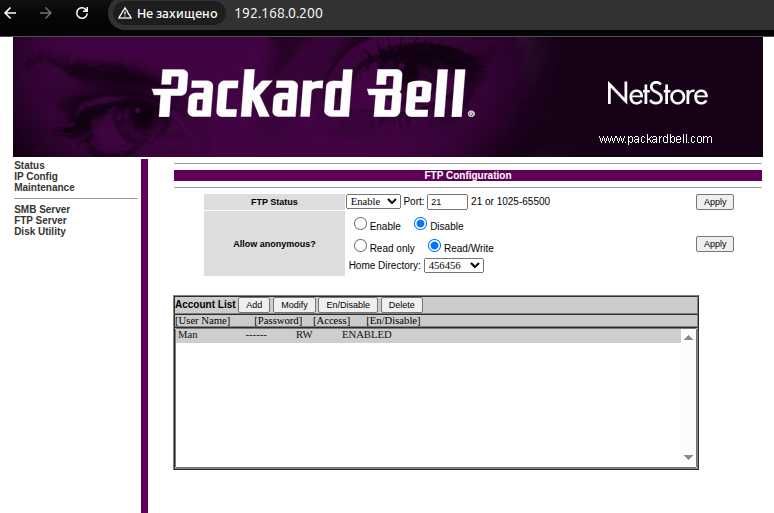This screenshot has height=513, width=774.
Task: Click the [User Name] column header
Action: 203,321
